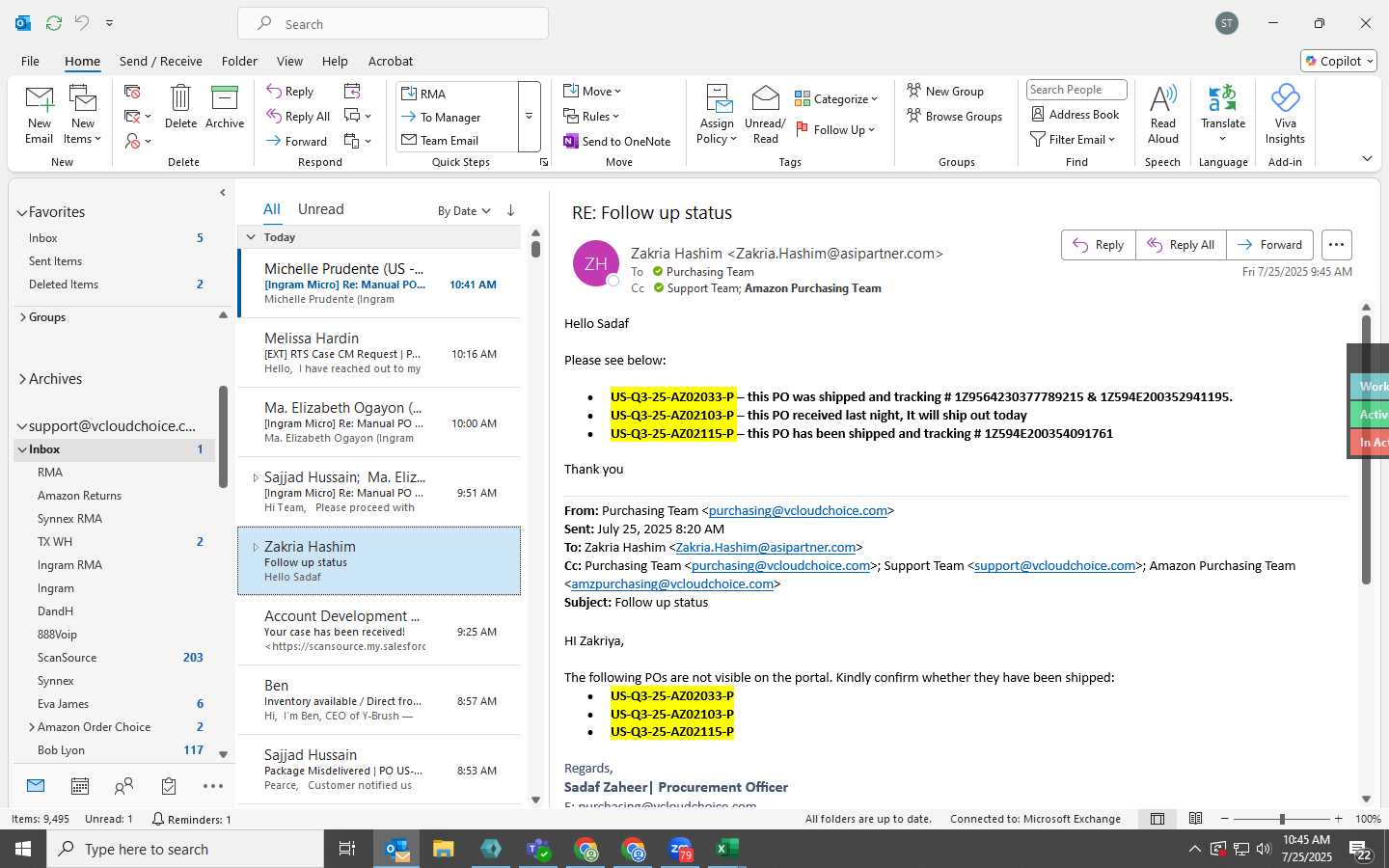
Task: Adjust the zoom slider in status bar
Action: click(x=1282, y=819)
